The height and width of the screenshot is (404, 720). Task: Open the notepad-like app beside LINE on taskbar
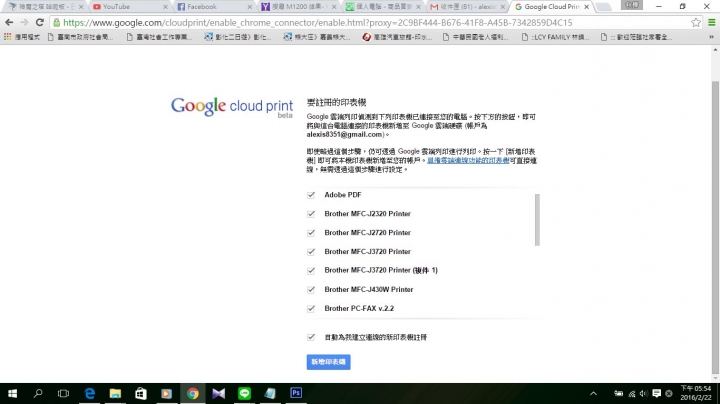click(270, 393)
